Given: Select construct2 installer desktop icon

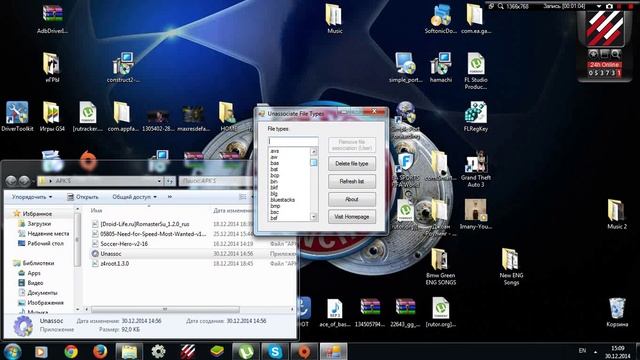Looking at the screenshot, I should click(x=123, y=68).
